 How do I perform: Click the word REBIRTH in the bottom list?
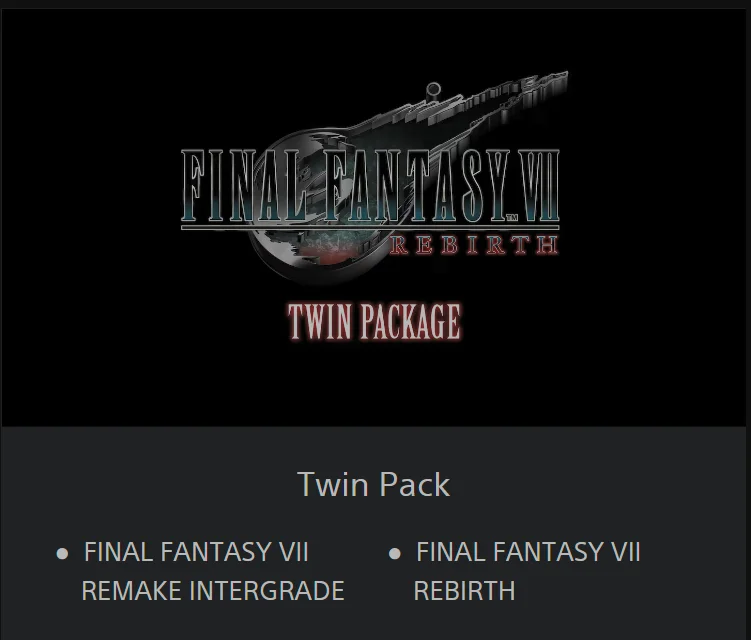[464, 591]
